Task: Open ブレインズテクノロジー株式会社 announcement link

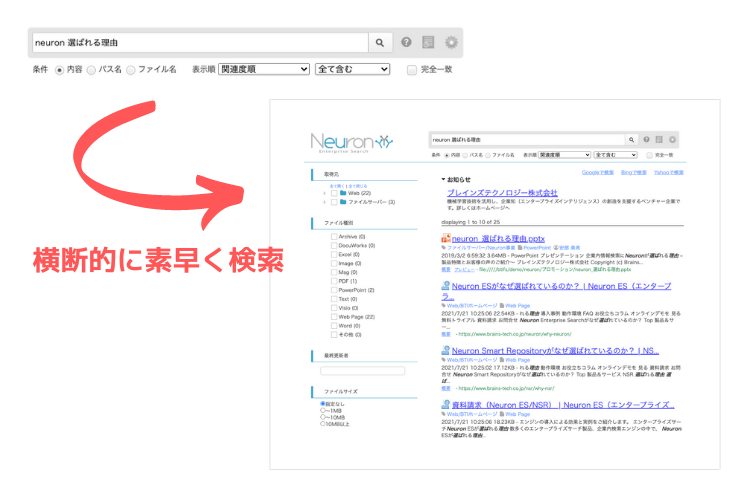Action: [502, 192]
